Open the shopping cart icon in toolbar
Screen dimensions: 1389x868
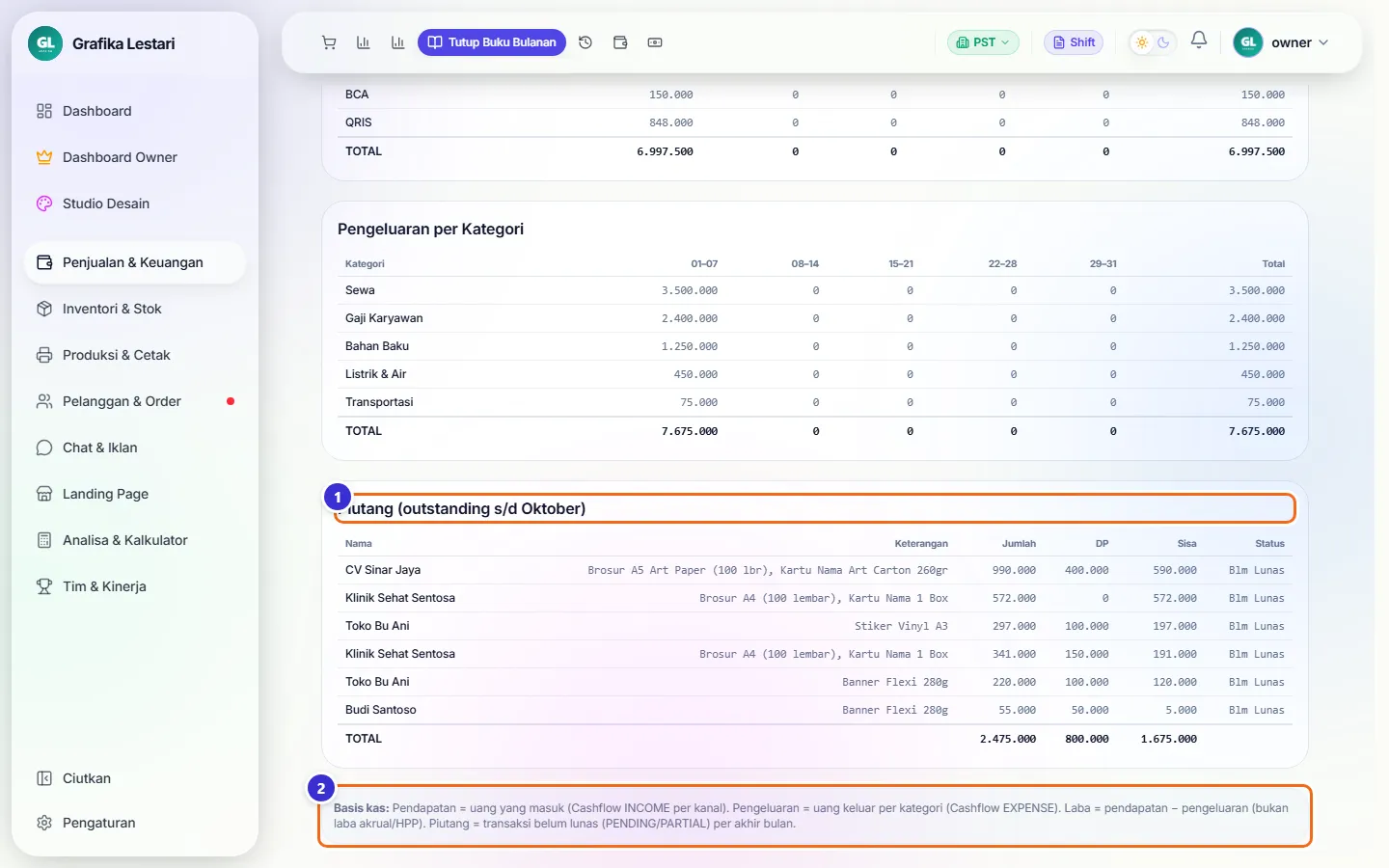click(x=329, y=42)
